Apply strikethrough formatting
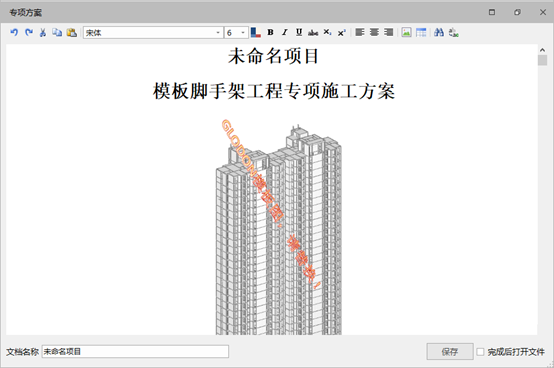Image resolution: width=554 pixels, height=368 pixels. pyautogui.click(x=313, y=32)
